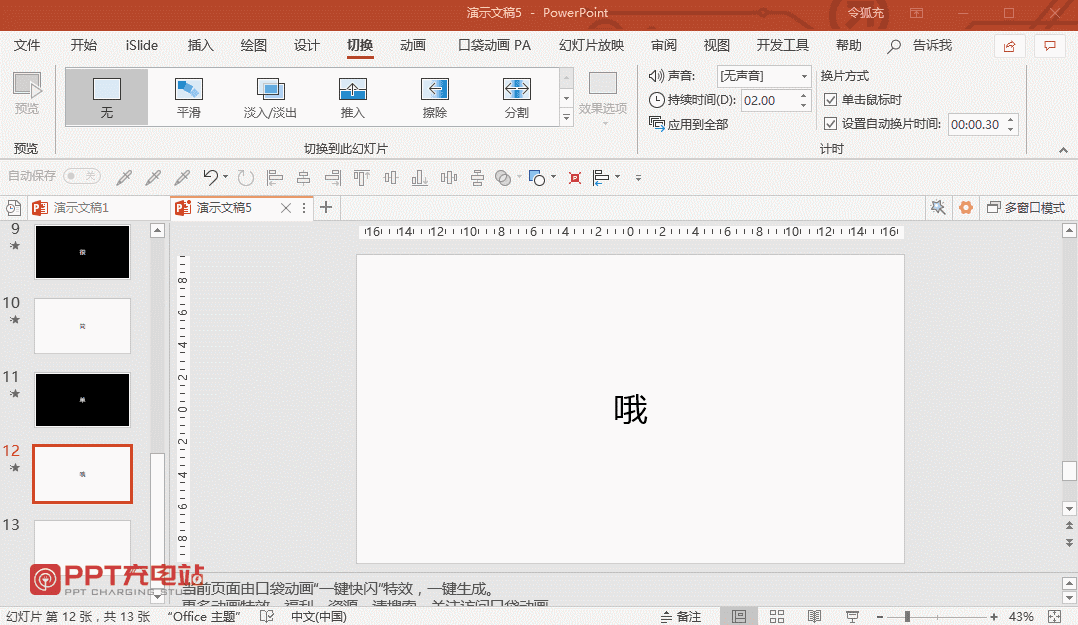Open the 文件 file menu

click(27, 45)
